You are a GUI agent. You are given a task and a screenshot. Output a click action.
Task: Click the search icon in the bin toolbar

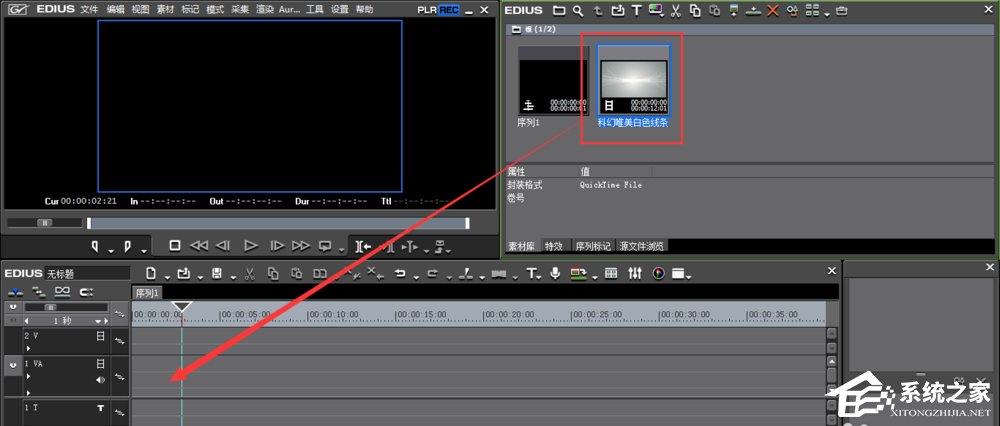577,11
